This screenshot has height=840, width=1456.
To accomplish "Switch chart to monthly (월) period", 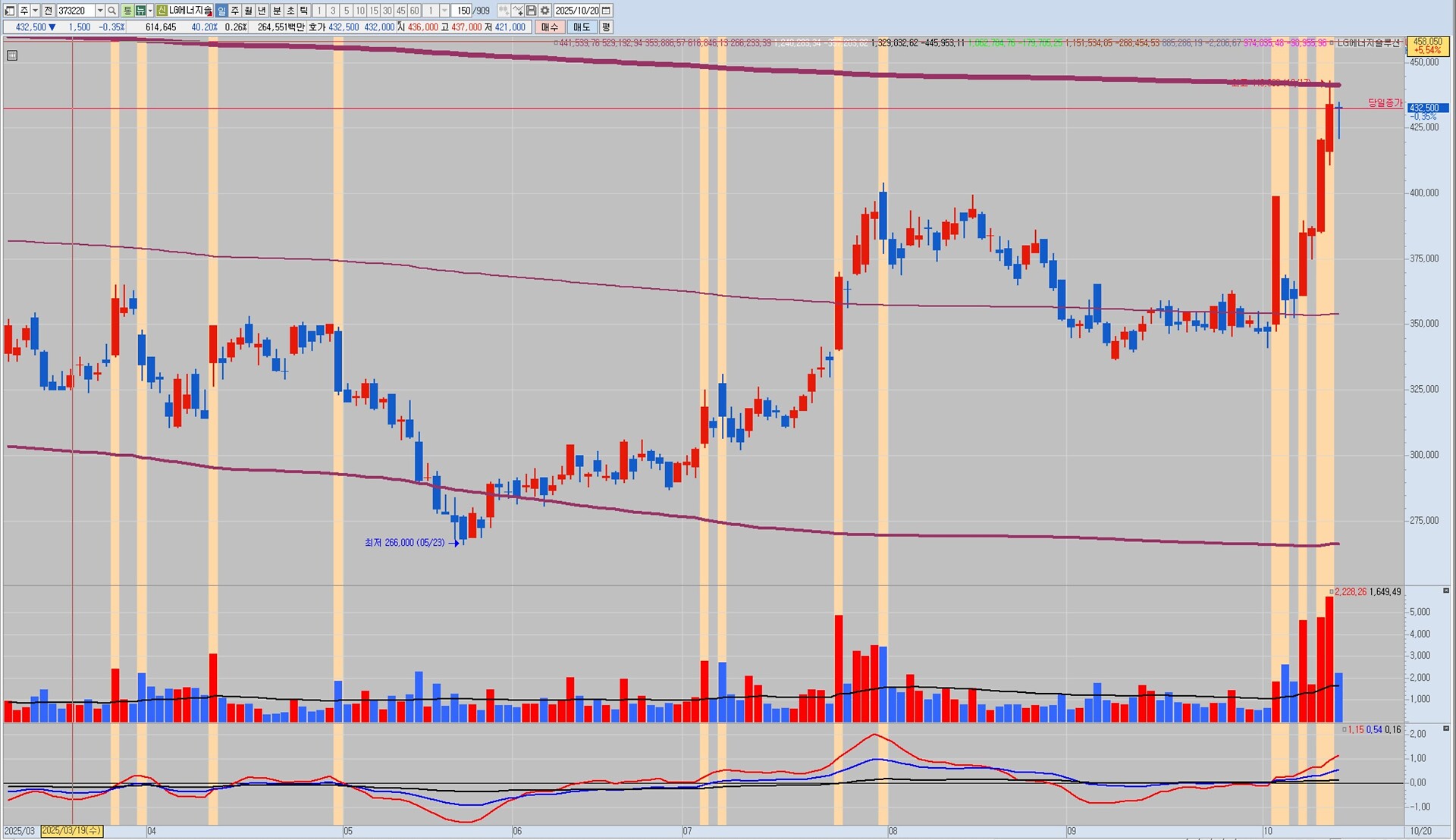I will point(248,11).
